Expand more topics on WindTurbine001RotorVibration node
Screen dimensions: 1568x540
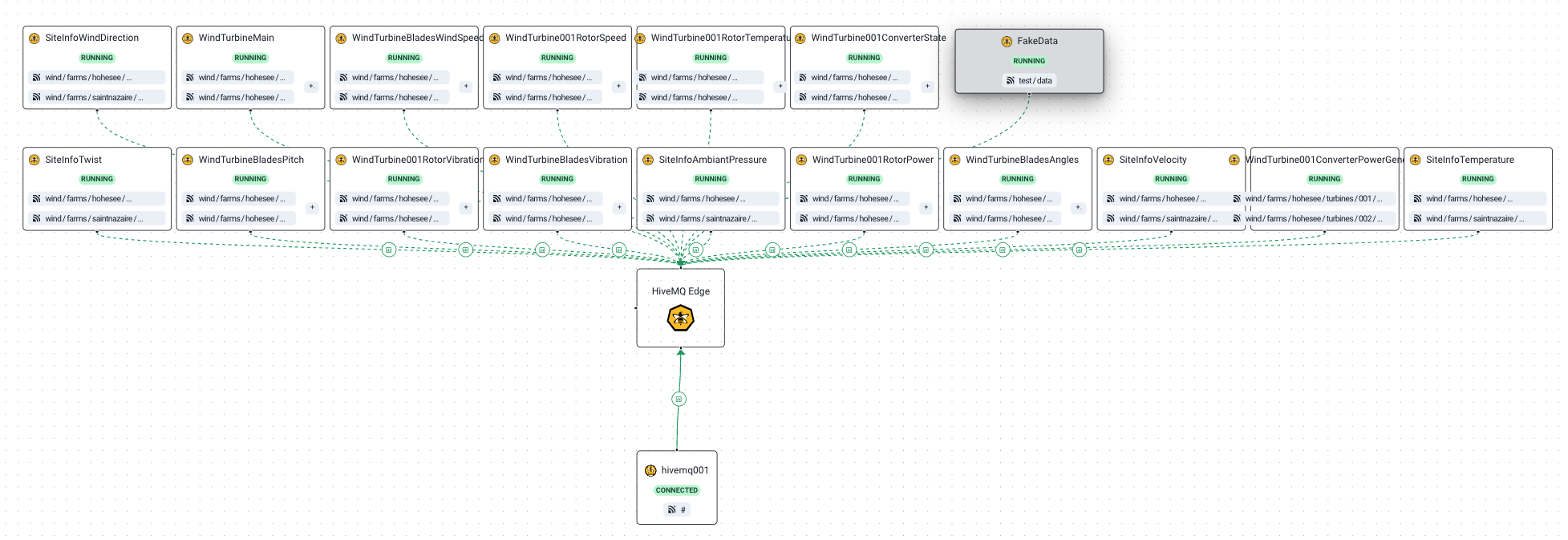pos(465,208)
